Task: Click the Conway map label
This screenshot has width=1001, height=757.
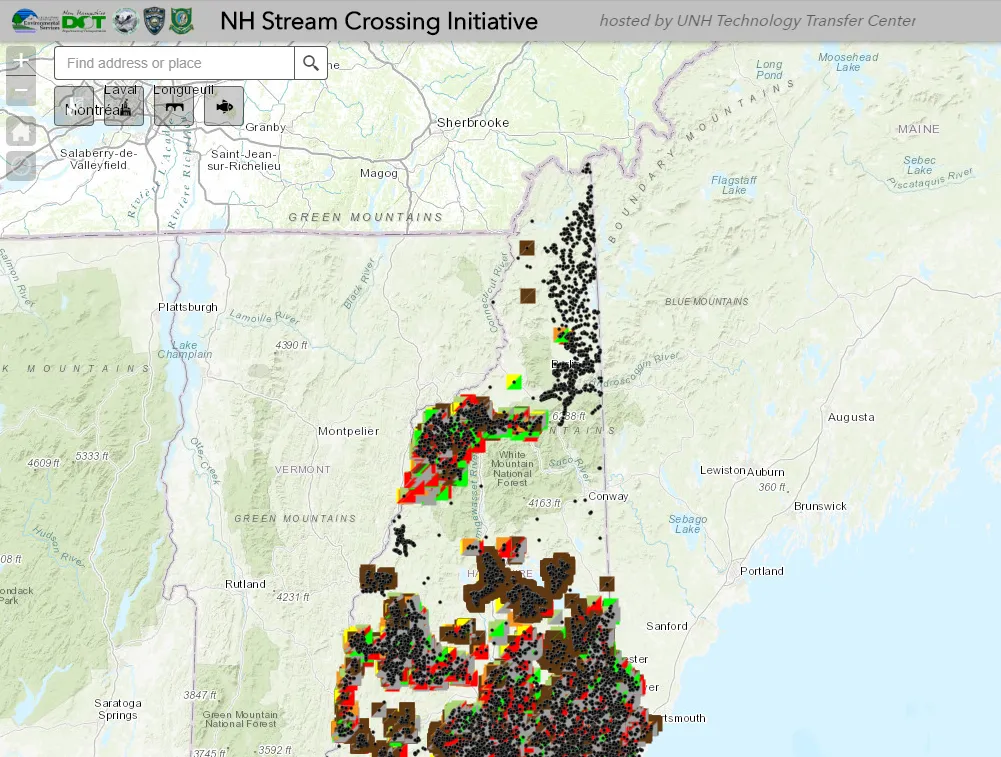Action: tap(608, 496)
